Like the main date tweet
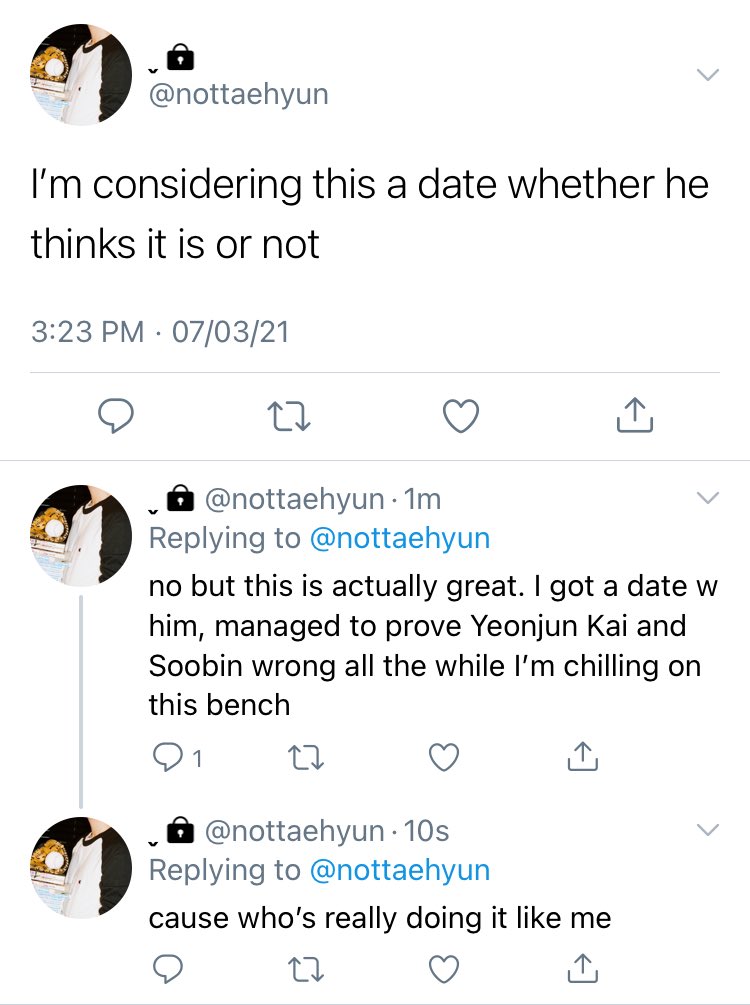Screen dimensions: 750x1005 click(461, 415)
